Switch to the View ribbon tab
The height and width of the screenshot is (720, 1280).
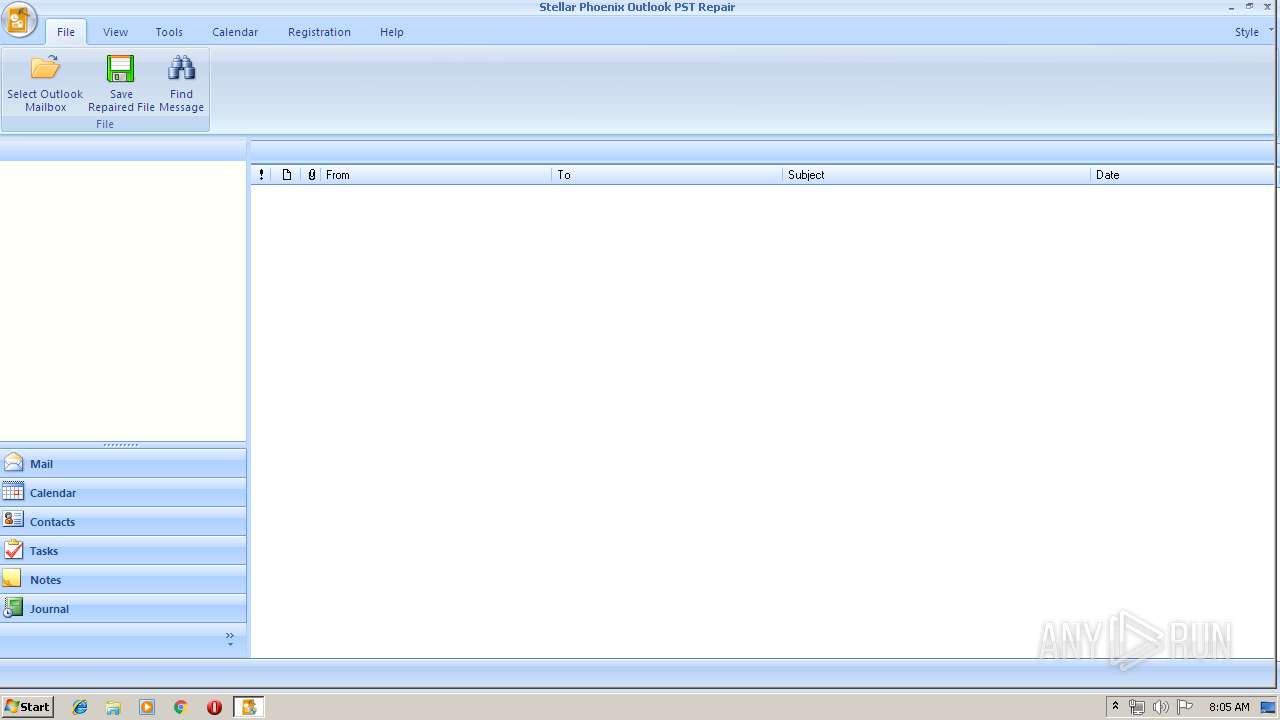point(115,32)
